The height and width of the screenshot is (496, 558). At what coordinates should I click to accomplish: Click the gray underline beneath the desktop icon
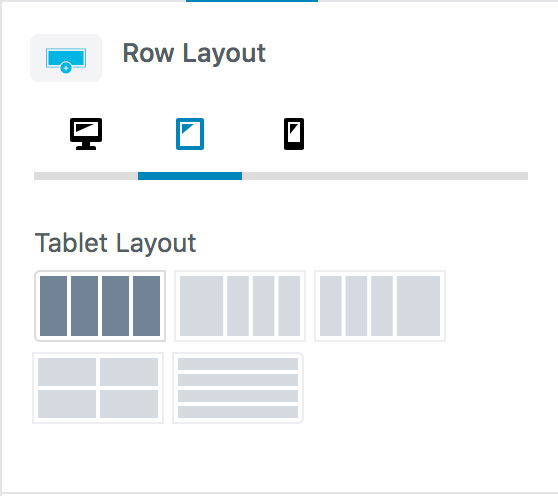[x=86, y=176]
